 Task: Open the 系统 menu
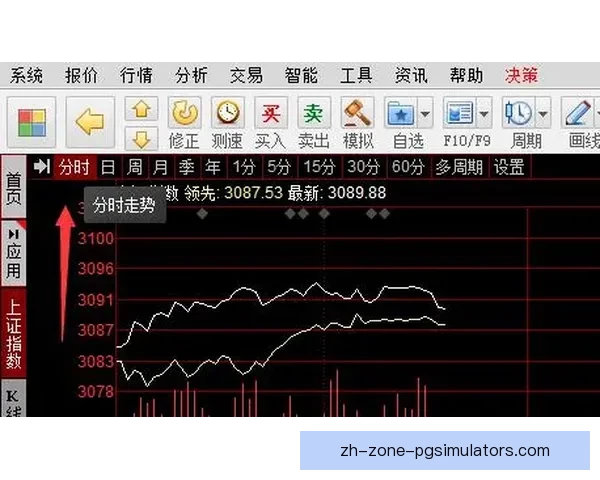point(26,75)
